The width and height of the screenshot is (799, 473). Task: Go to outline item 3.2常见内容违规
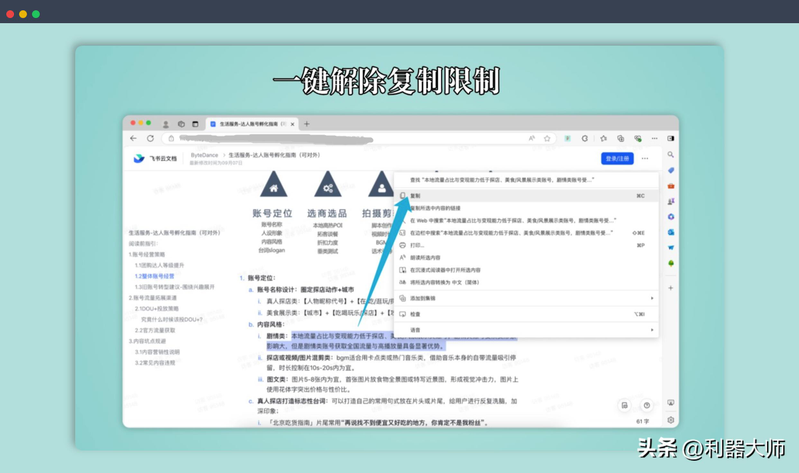click(x=155, y=363)
